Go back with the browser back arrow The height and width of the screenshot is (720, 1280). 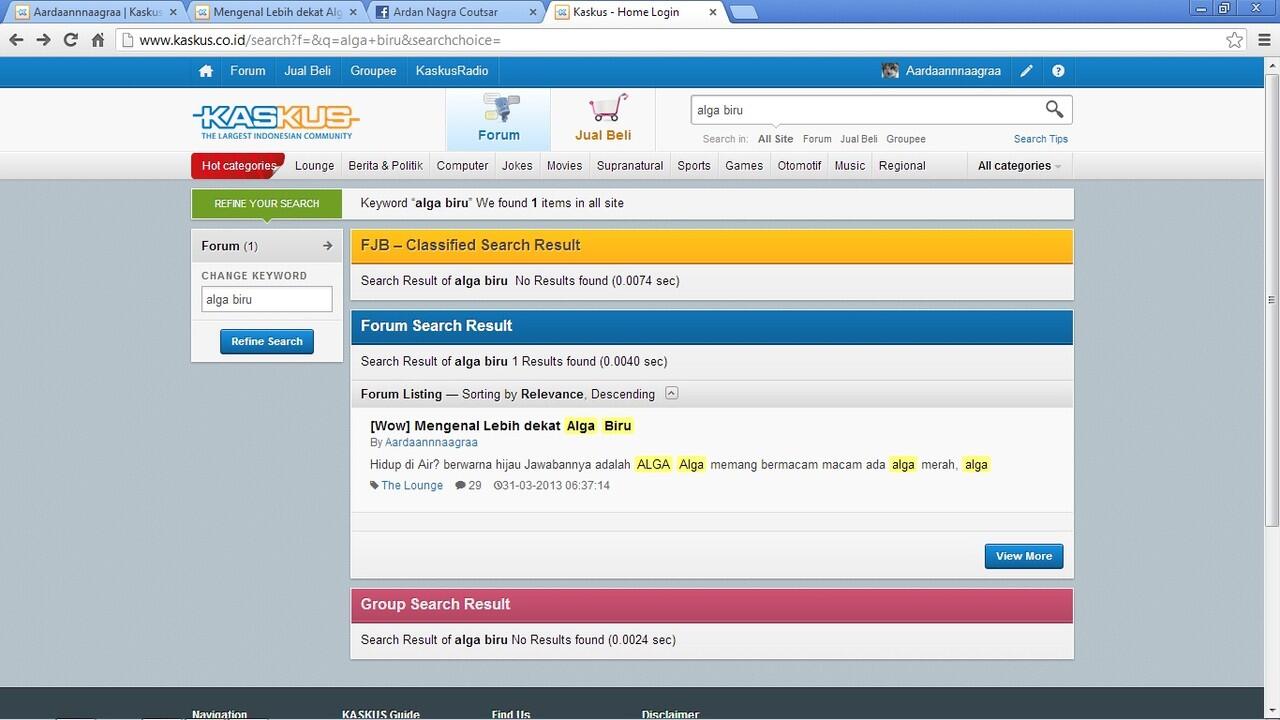tap(16, 40)
